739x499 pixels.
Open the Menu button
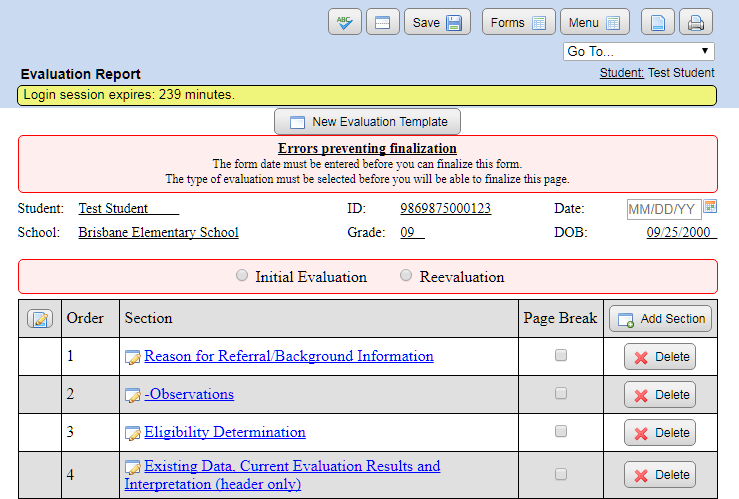click(x=594, y=22)
